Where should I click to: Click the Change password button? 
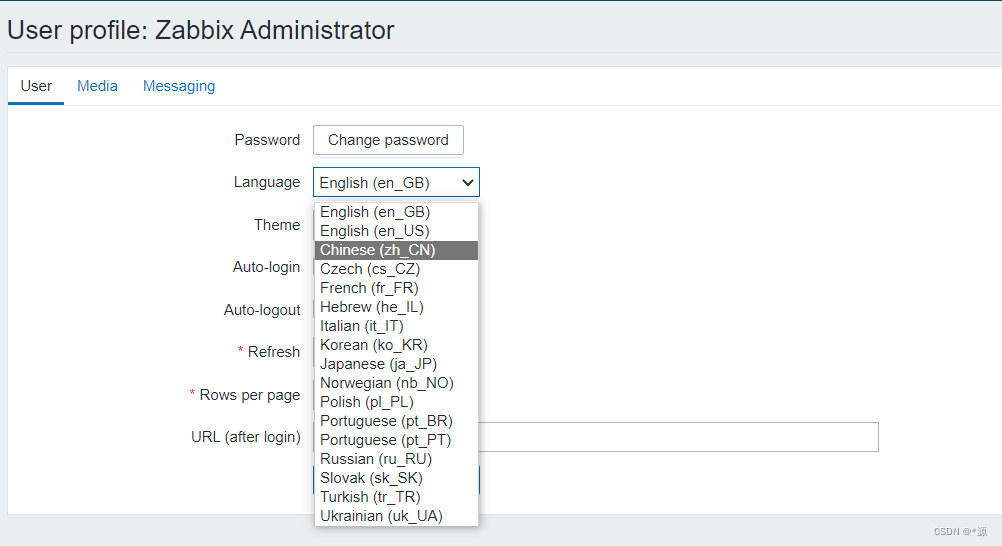coord(388,140)
